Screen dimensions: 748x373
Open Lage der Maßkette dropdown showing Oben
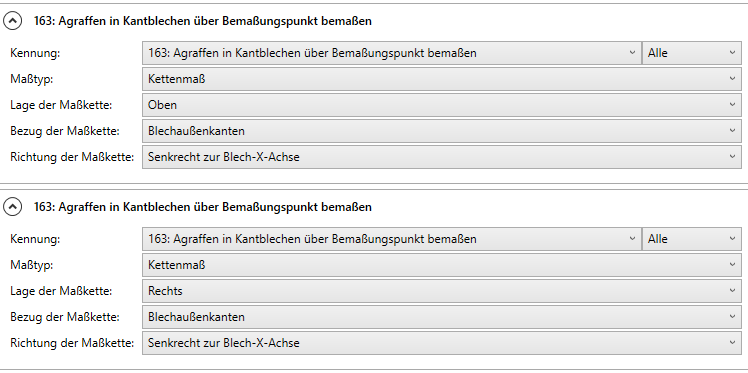pos(442,105)
